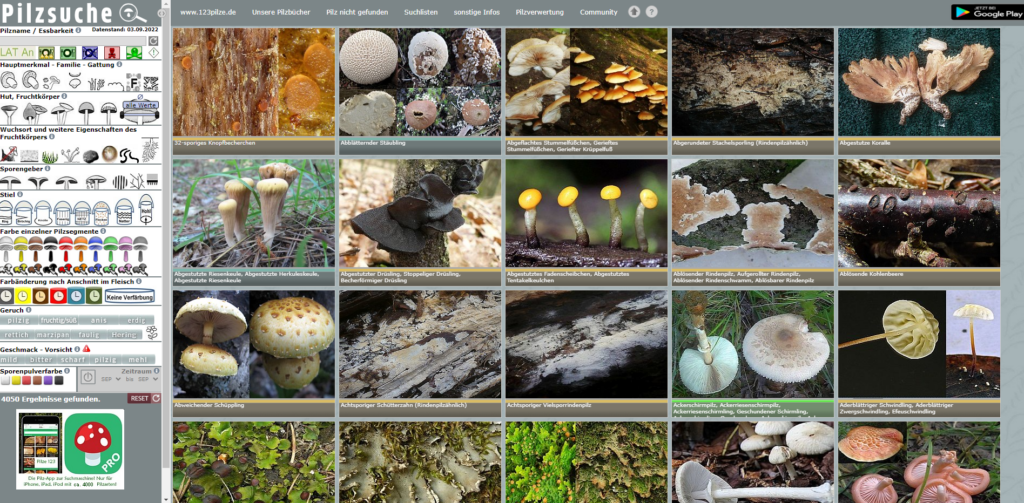Open the 'sonstige Infos' menu
This screenshot has width=1024, height=503.
[x=476, y=12]
